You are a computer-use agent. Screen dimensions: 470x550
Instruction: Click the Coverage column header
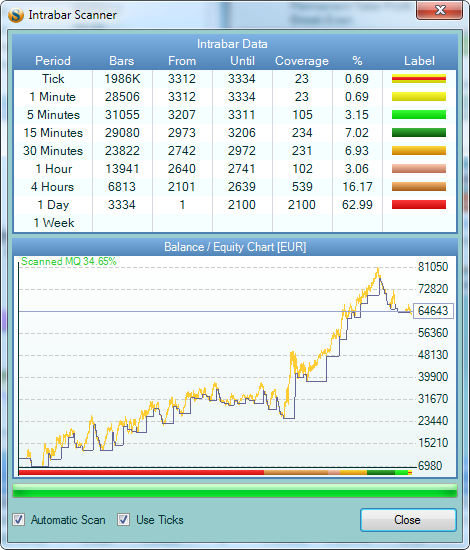[302, 61]
